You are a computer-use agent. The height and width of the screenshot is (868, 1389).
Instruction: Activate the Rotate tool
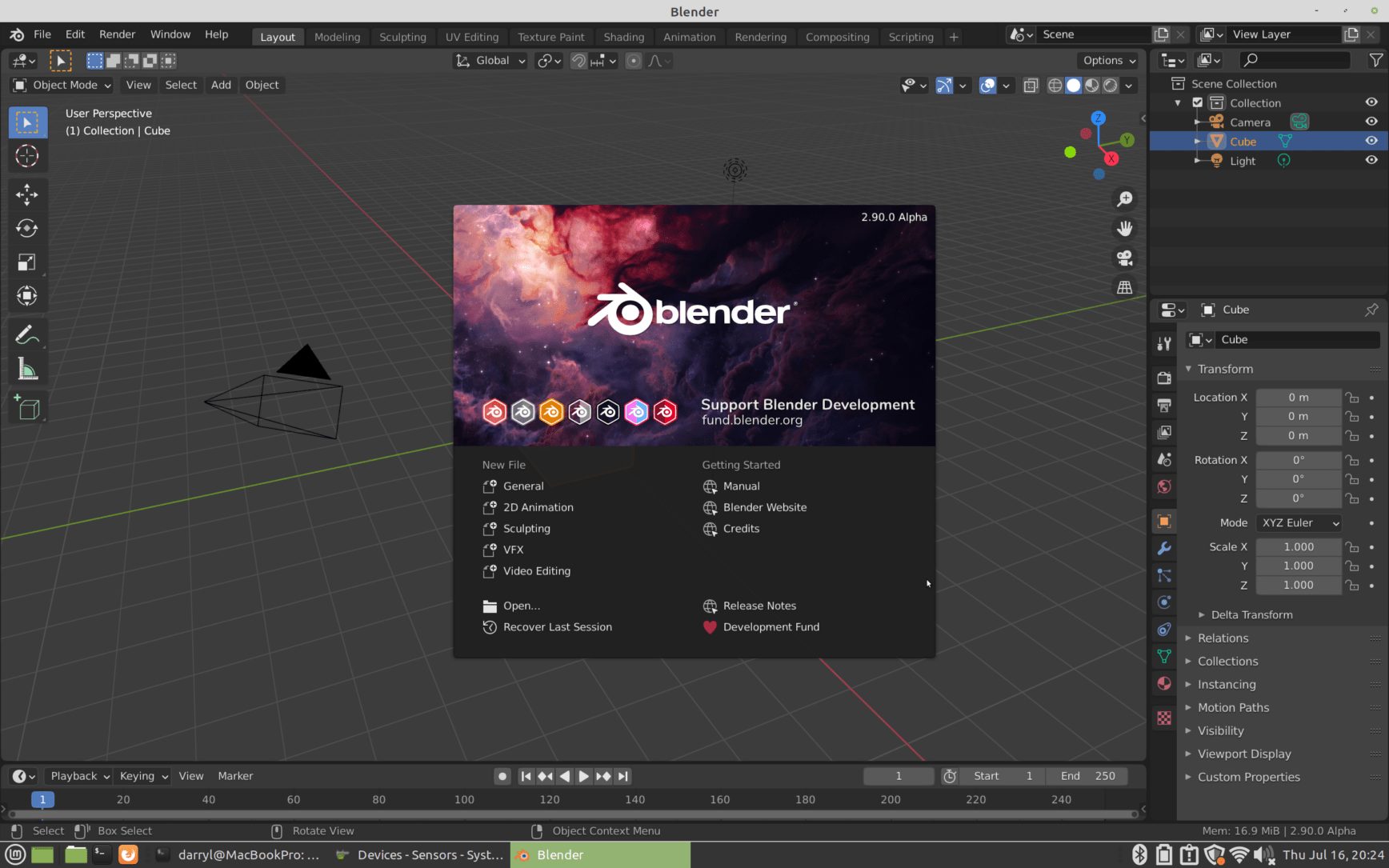(27, 229)
